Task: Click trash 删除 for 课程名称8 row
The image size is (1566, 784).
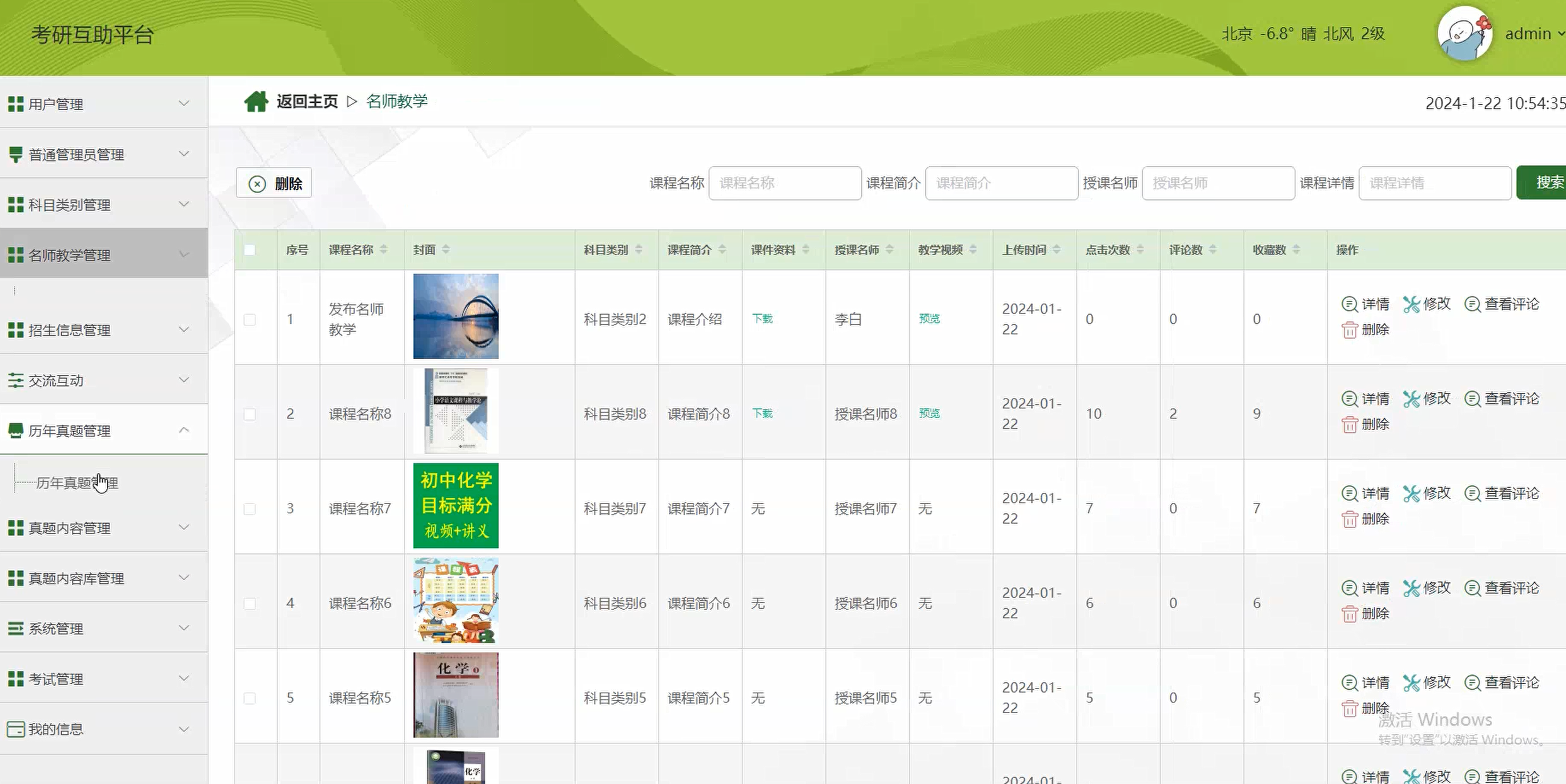Action: (1366, 424)
